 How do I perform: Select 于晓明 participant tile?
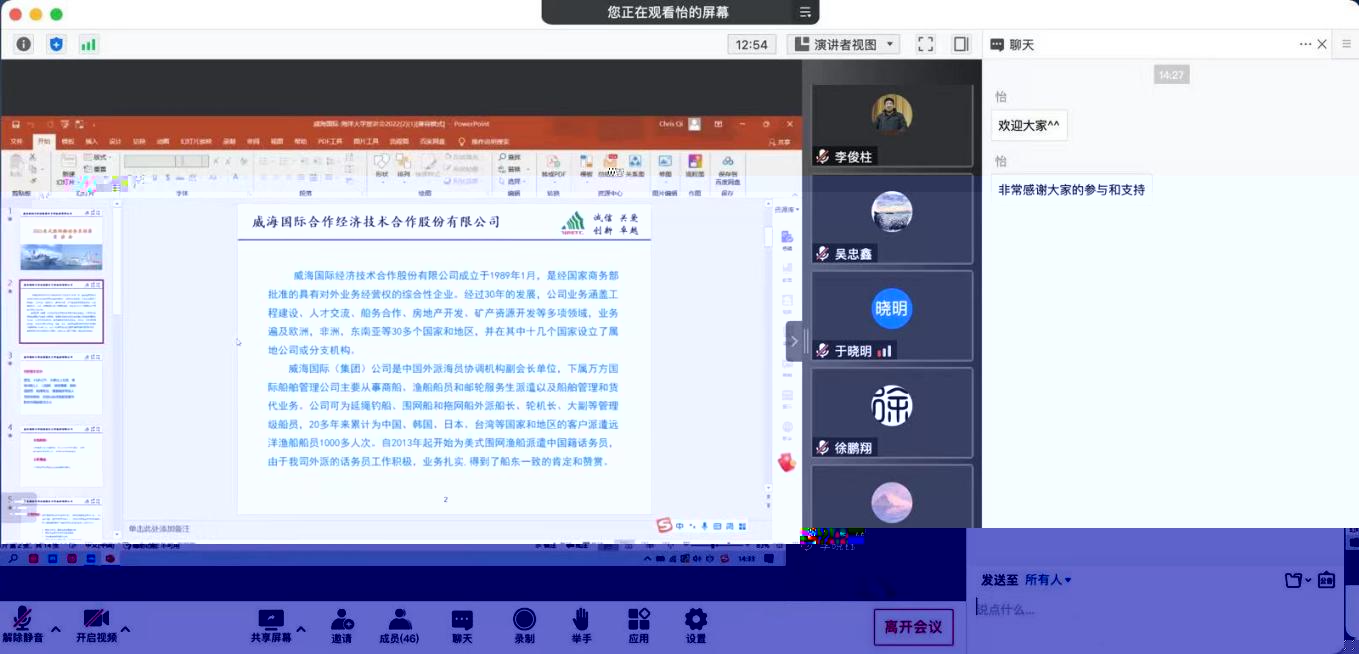click(892, 316)
